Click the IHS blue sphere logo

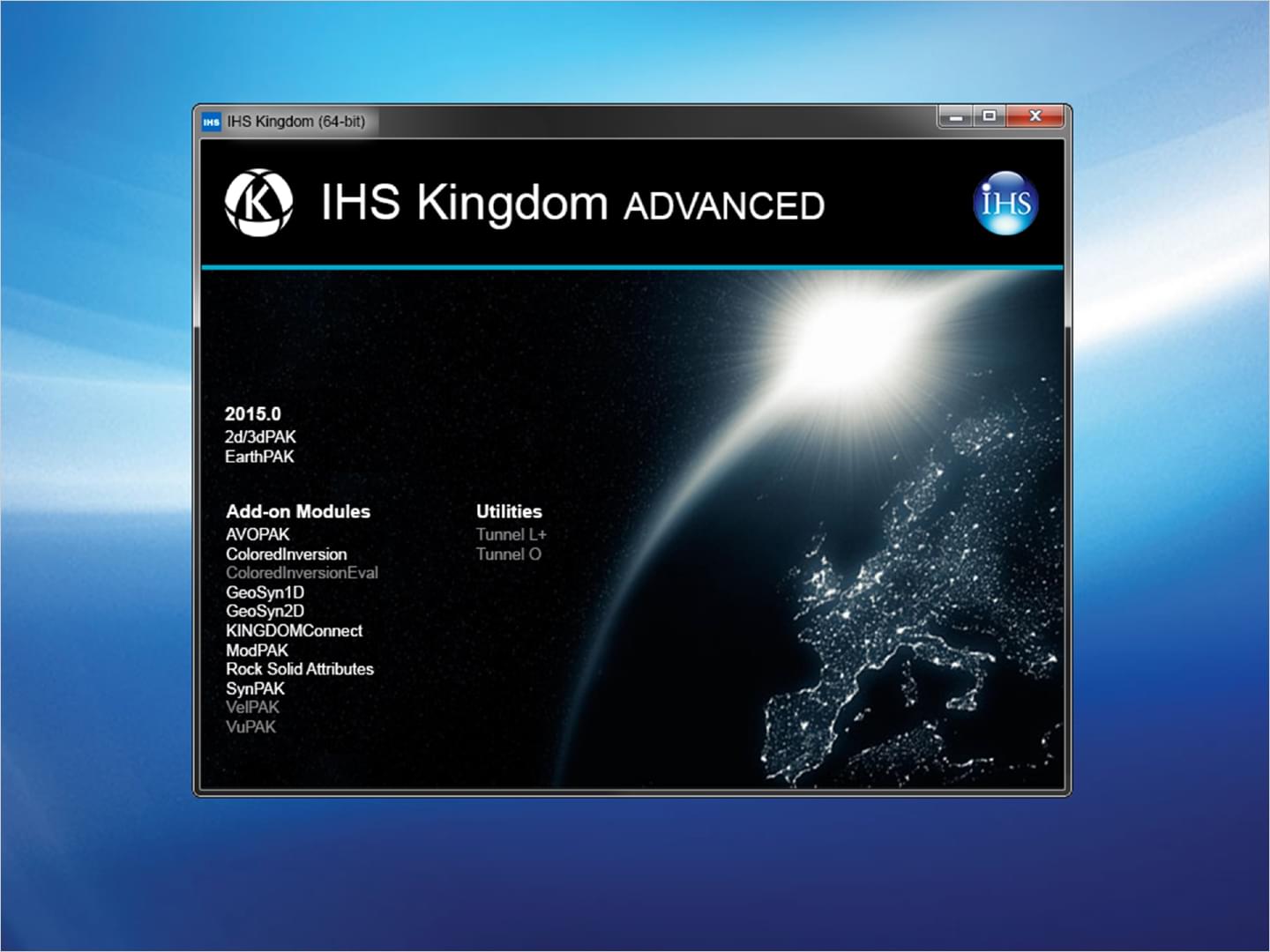click(x=1005, y=202)
